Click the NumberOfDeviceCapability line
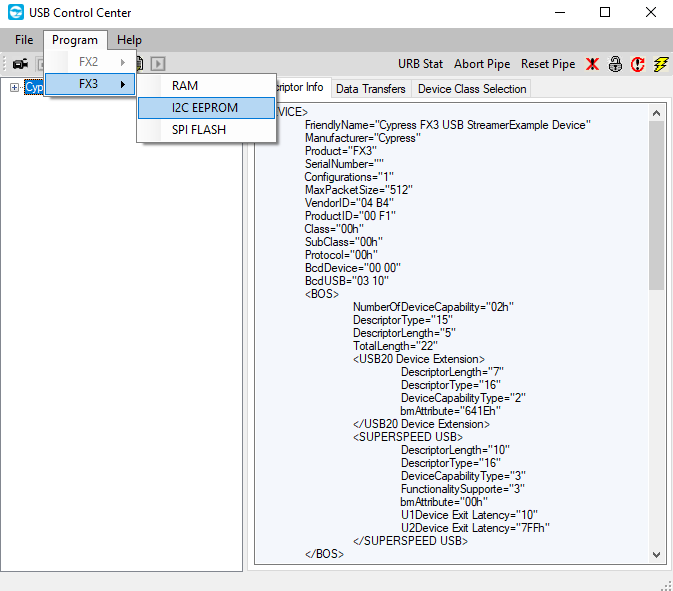Image resolution: width=673 pixels, height=591 pixels. click(x=433, y=307)
